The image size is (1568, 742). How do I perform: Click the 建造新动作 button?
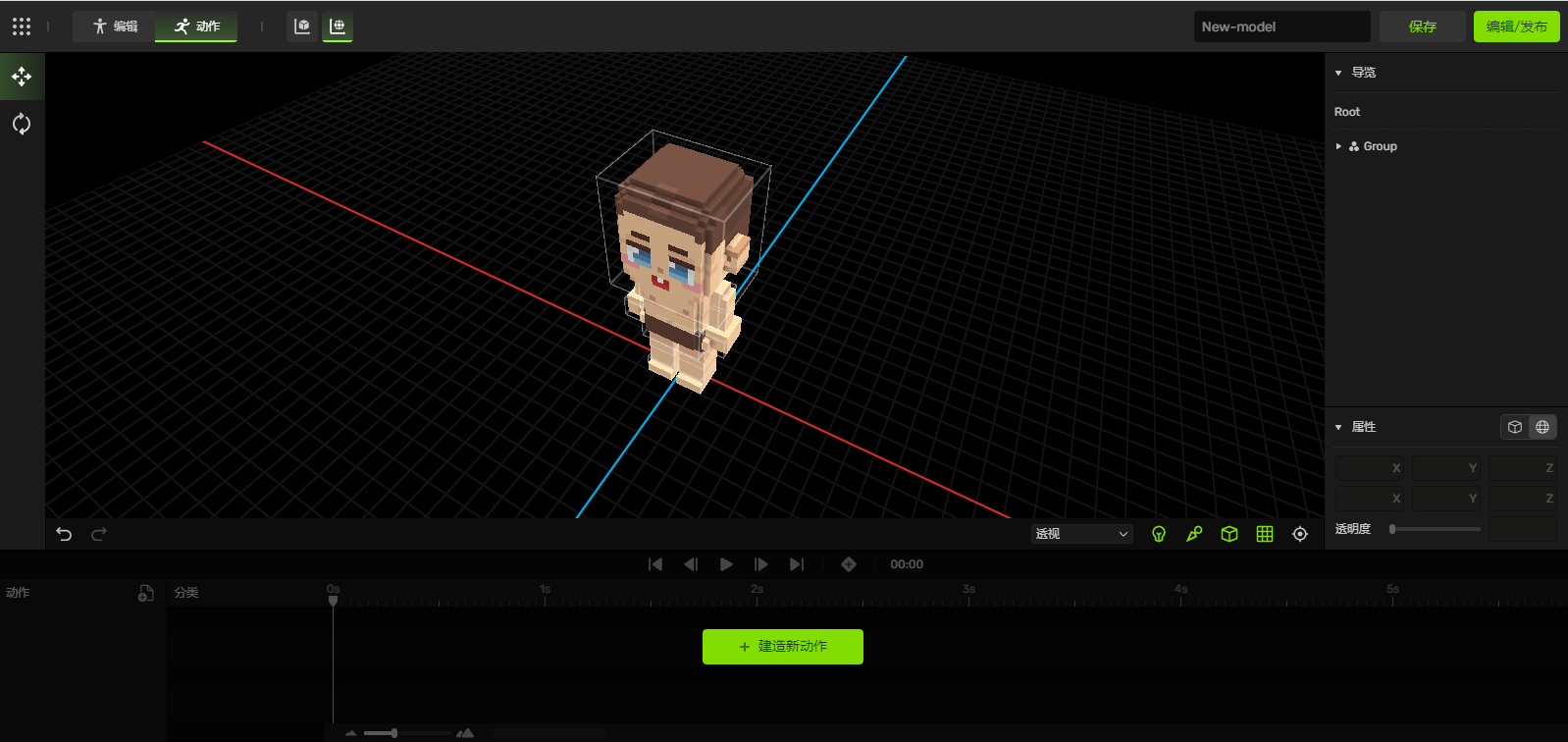[783, 647]
